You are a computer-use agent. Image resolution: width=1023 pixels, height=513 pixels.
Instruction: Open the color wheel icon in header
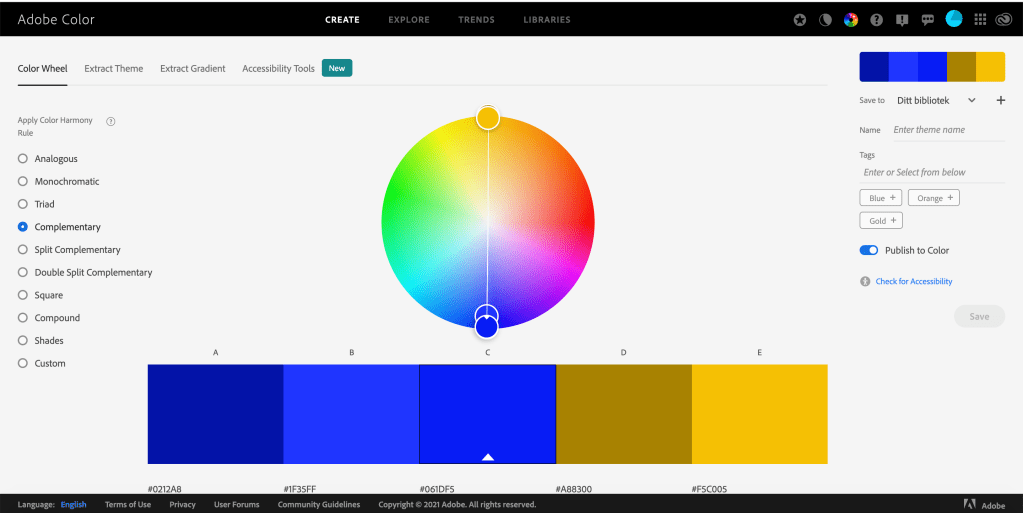tap(851, 19)
